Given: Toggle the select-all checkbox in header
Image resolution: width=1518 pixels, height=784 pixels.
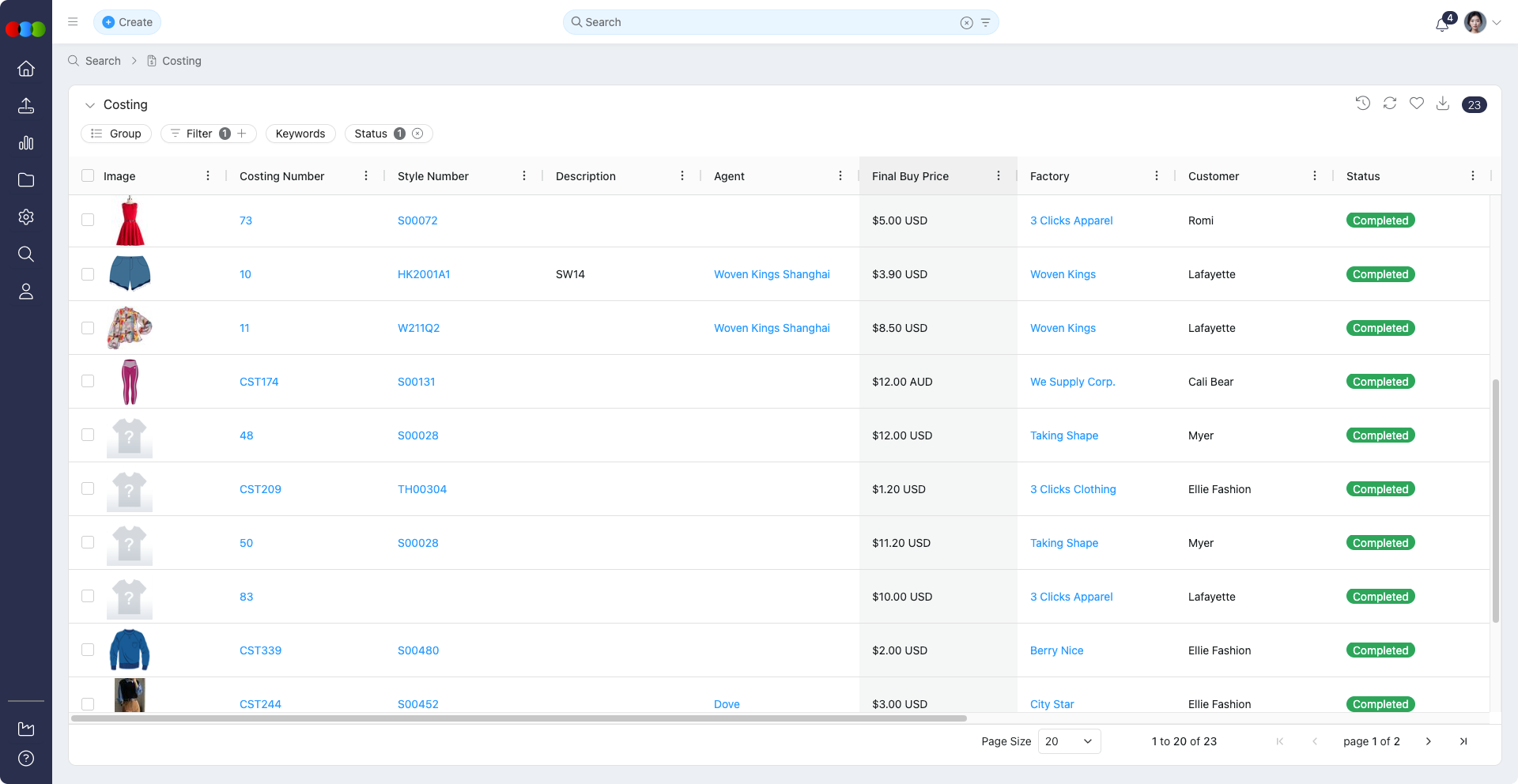Looking at the screenshot, I should point(88,176).
